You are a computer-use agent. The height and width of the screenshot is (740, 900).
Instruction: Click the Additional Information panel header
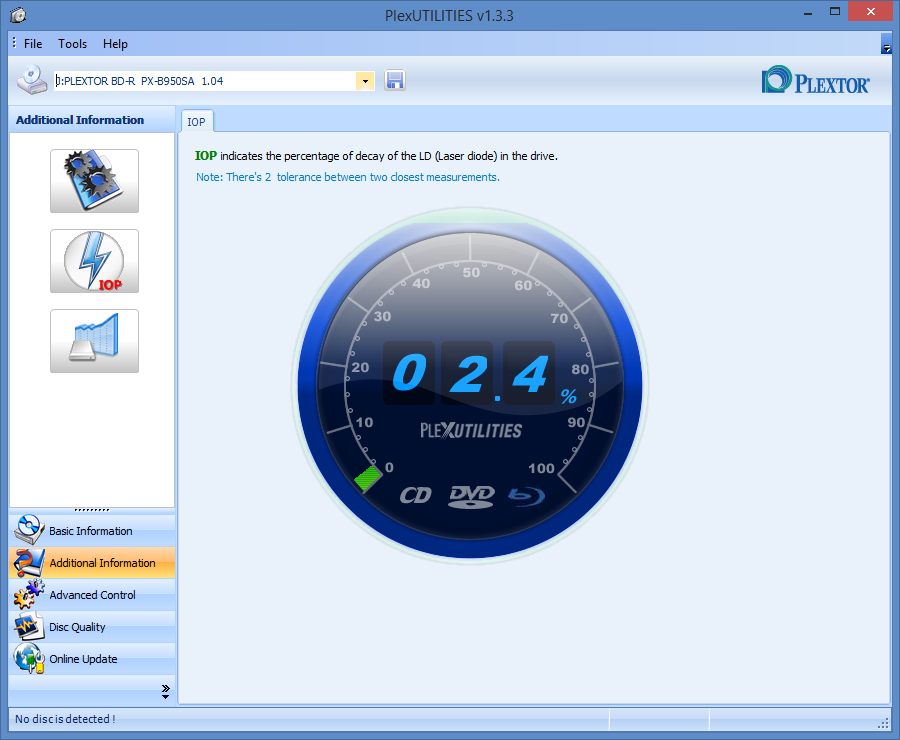pyautogui.click(x=92, y=119)
